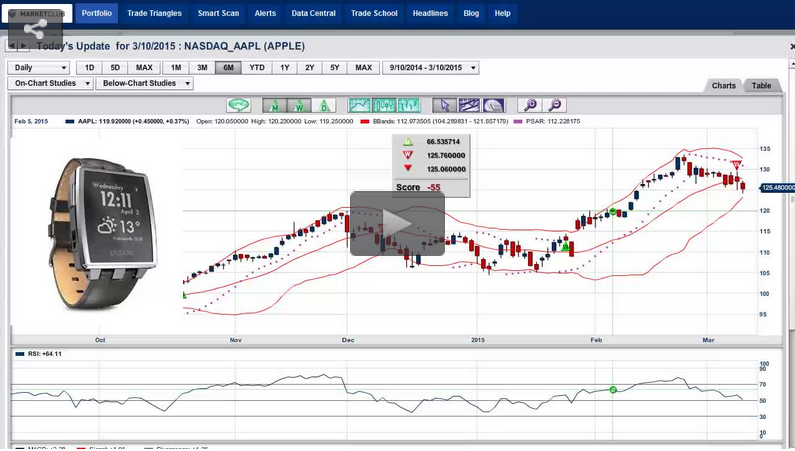Click the 66.535714 monthly triangle value
The width and height of the screenshot is (795, 451).
pyautogui.click(x=443, y=142)
